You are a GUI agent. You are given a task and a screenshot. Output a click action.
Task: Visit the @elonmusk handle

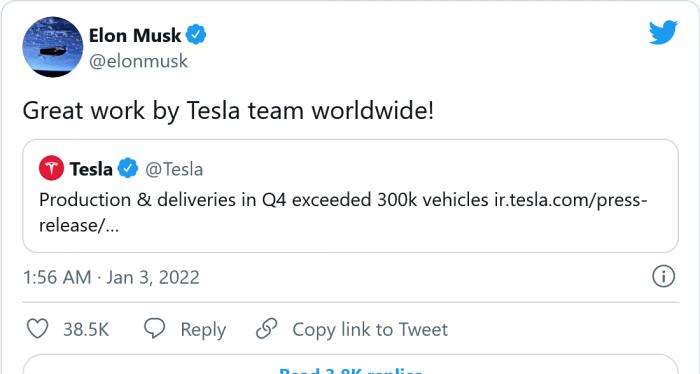pos(138,61)
